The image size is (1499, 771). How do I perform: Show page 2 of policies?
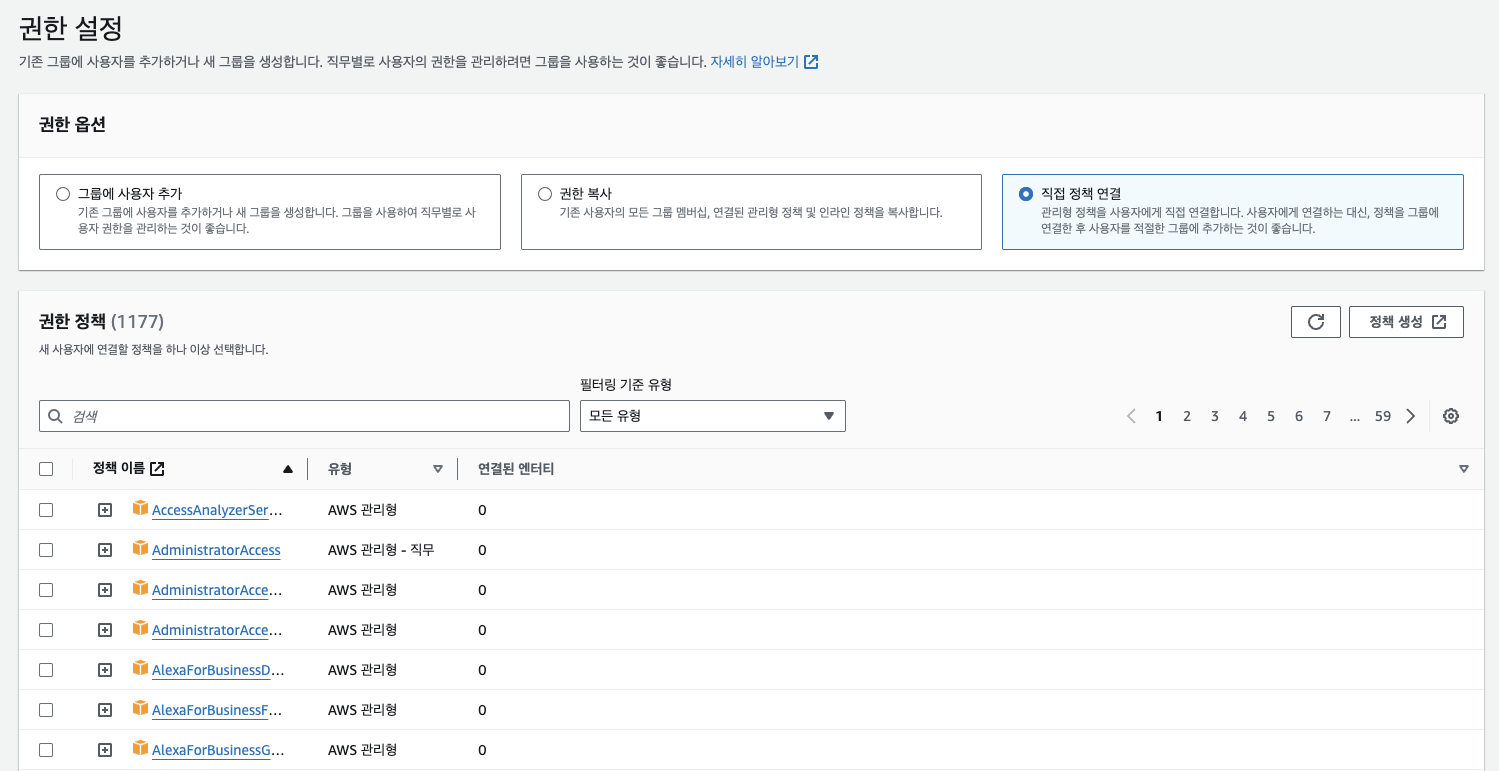coord(1187,416)
